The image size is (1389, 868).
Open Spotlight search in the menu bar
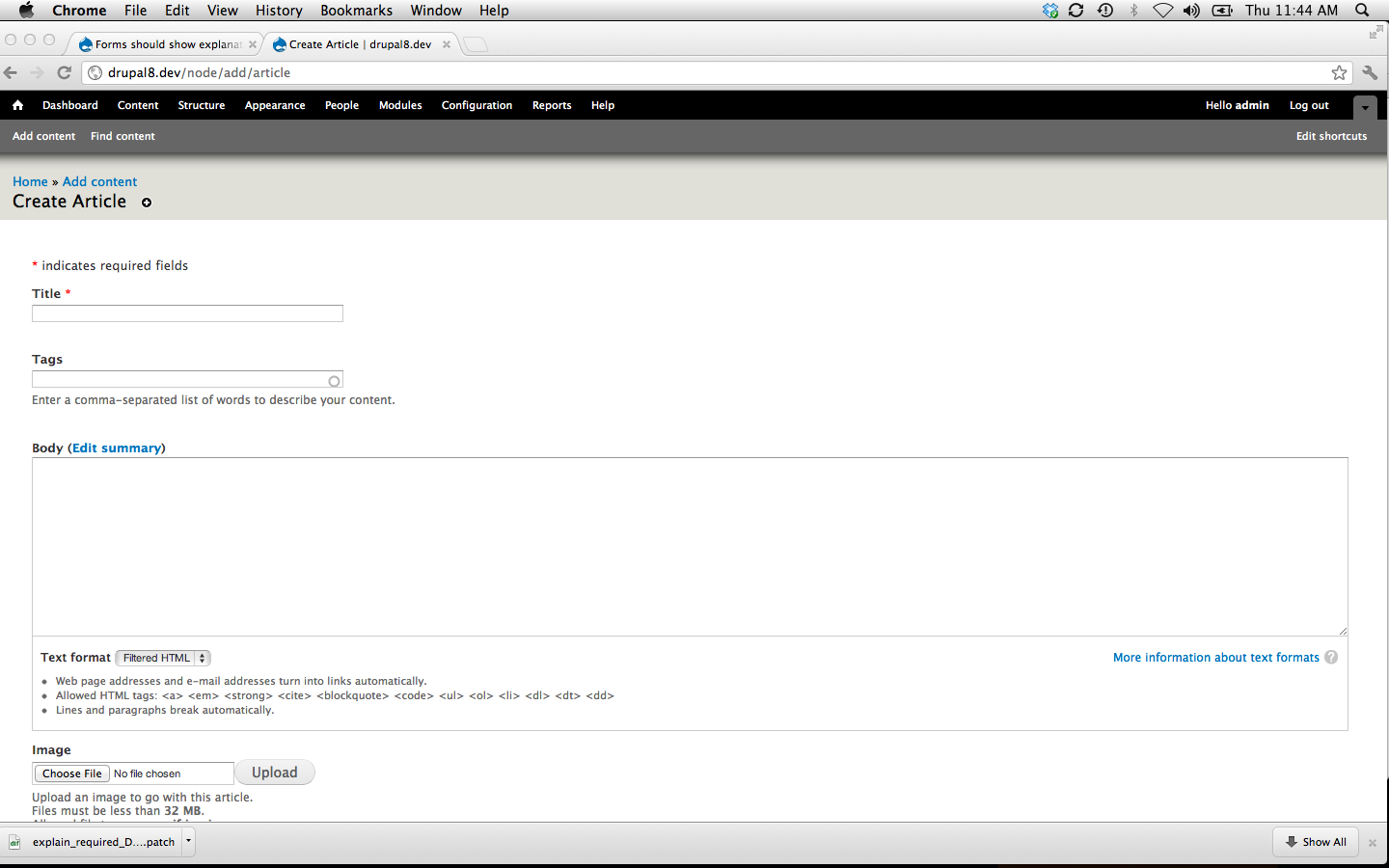(x=1362, y=11)
